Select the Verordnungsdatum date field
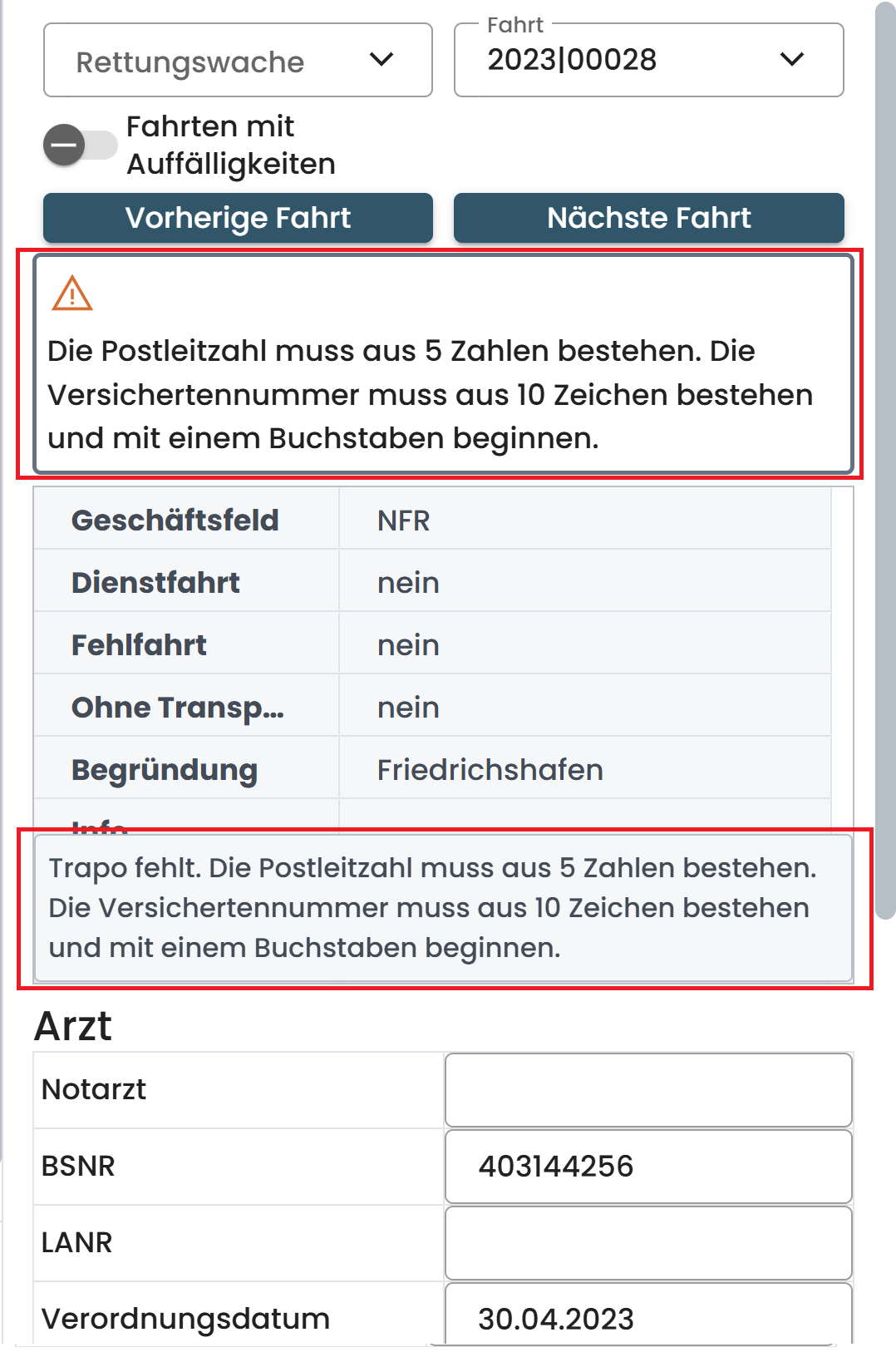The image size is (896, 1352). [x=648, y=1318]
